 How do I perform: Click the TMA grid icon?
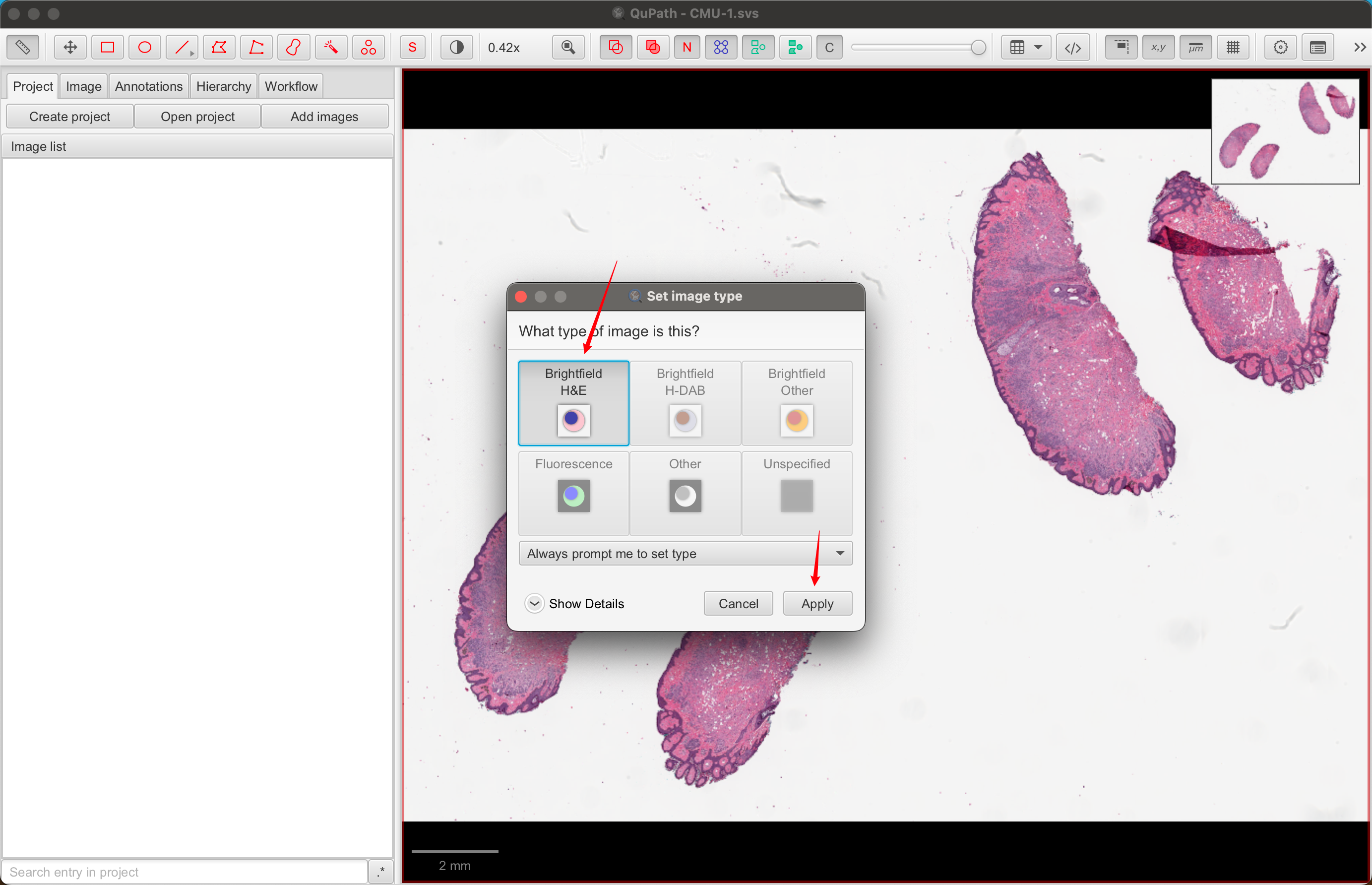[720, 47]
